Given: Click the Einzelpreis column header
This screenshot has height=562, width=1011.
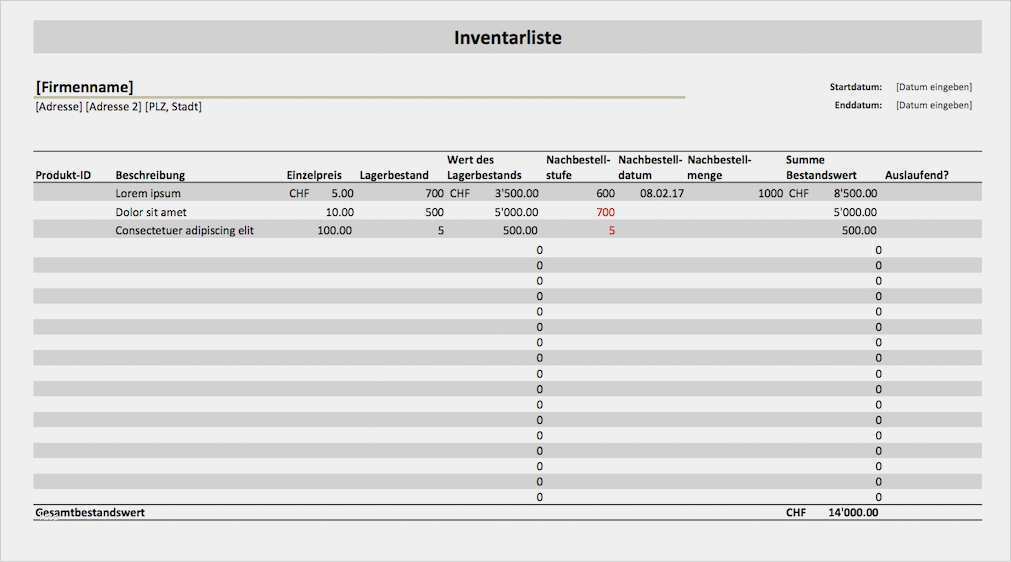Looking at the screenshot, I should click(x=314, y=175).
